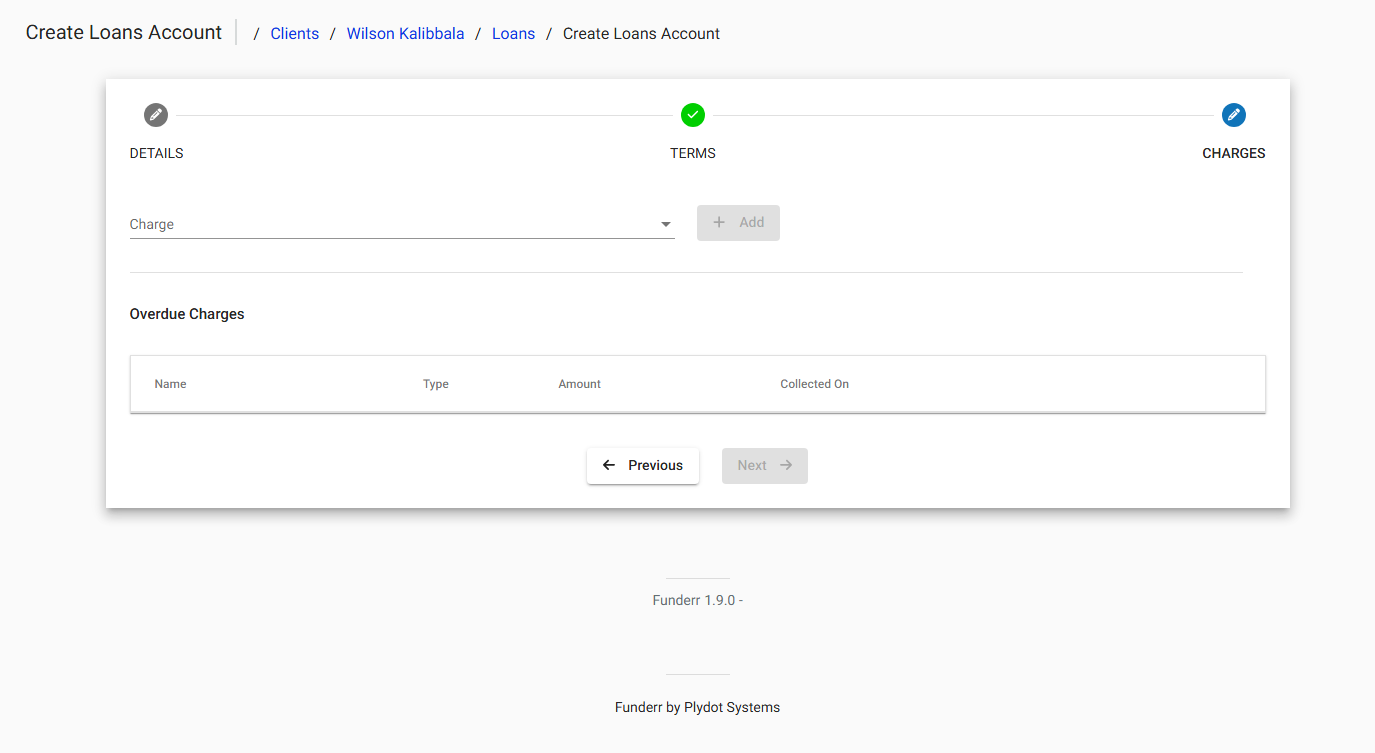Viewport: 1375px width, 753px height.
Task: Click the Name column header in Overdue Charges
Action: (170, 383)
